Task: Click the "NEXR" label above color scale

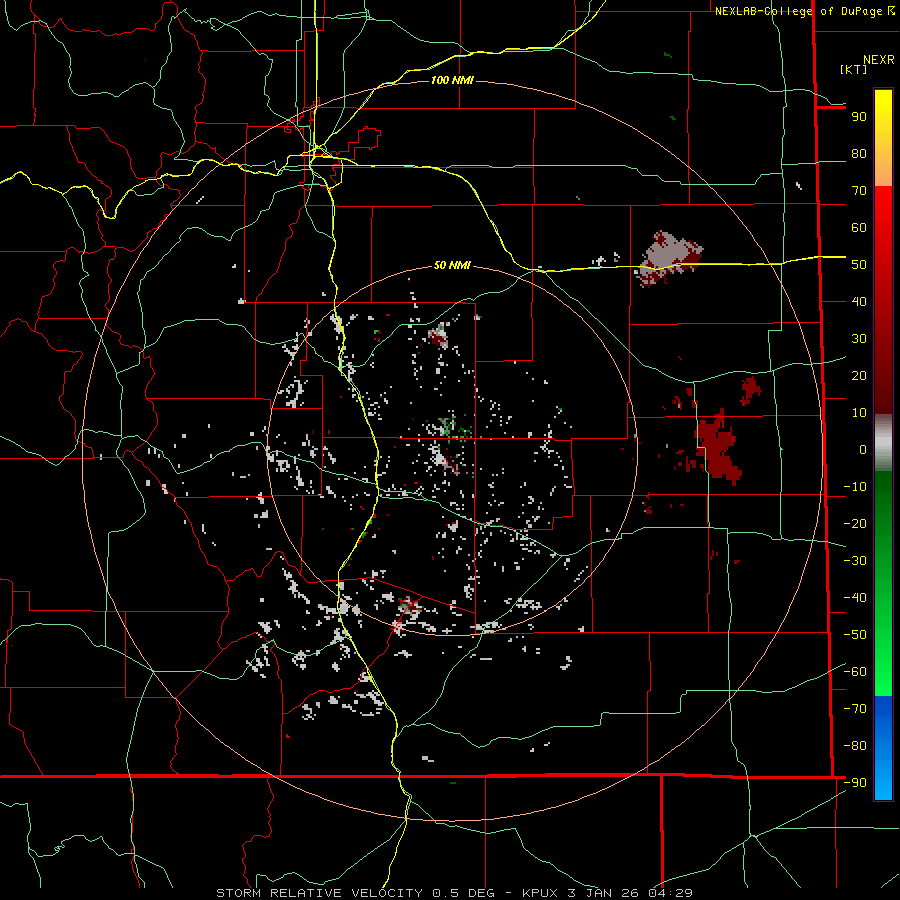Action: click(878, 60)
